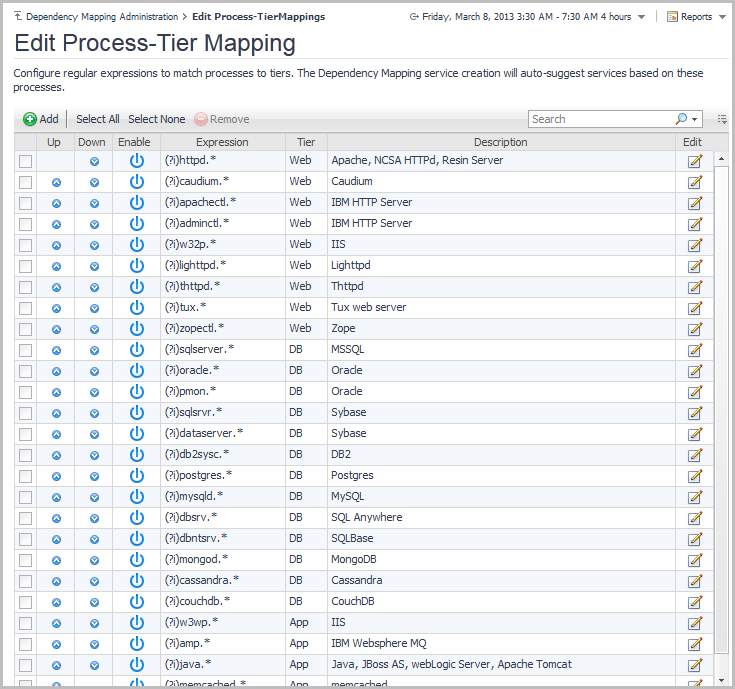Toggle the enable power icon for oracle
This screenshot has height=689, width=735.
pos(137,371)
